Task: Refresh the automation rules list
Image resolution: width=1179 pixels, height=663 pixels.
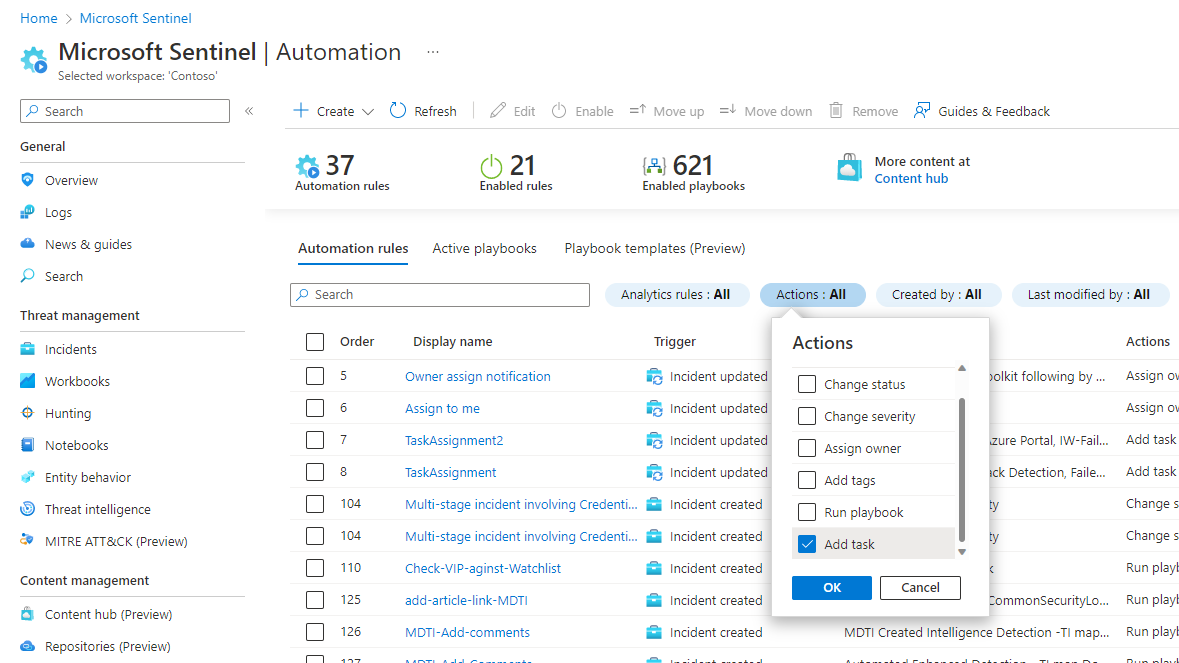Action: coord(422,110)
